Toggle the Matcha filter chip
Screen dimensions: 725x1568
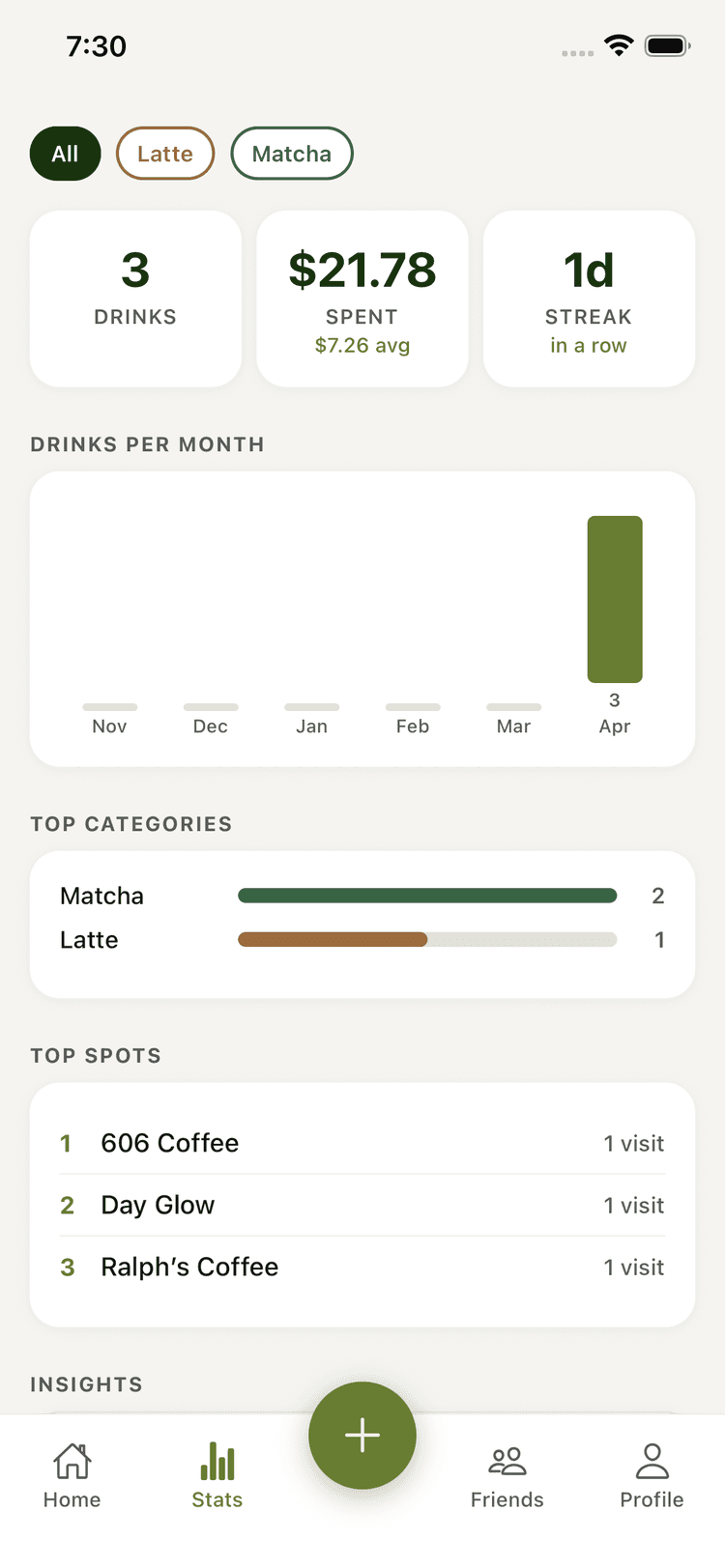coord(292,154)
